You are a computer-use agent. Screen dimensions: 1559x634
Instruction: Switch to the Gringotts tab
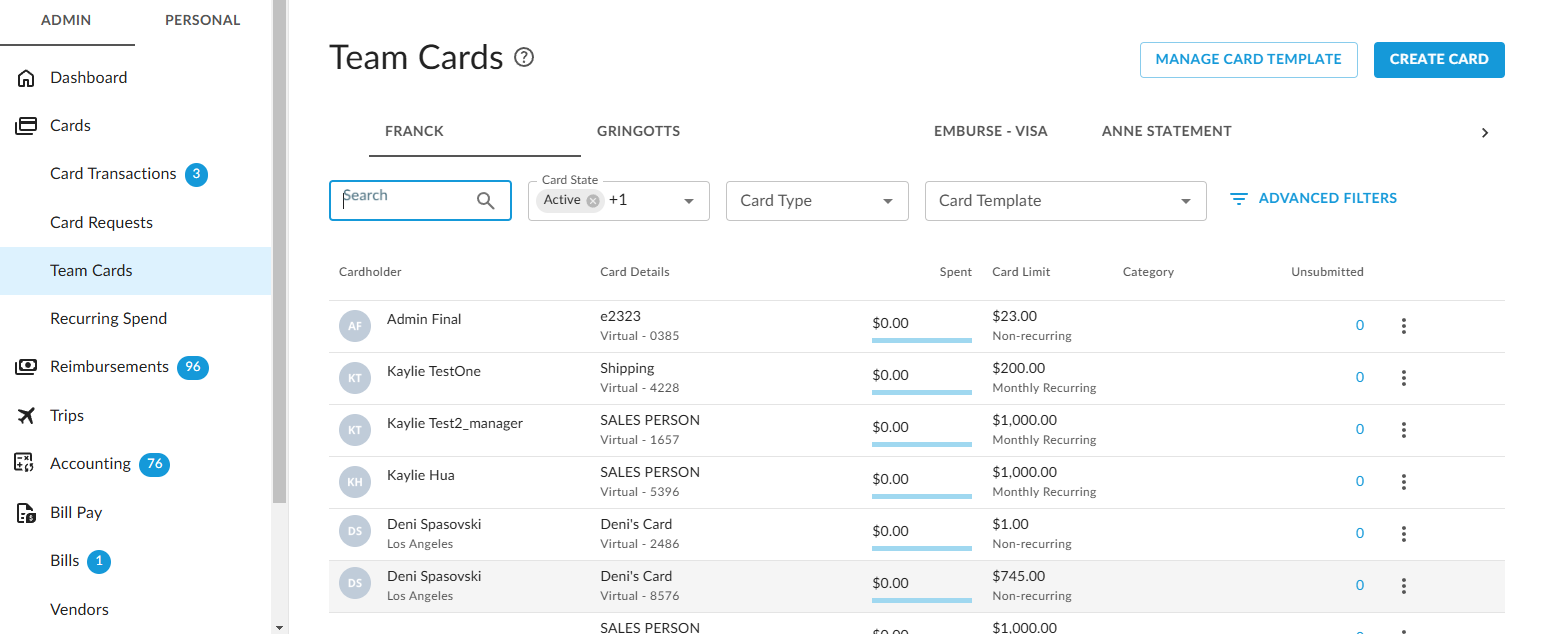click(x=638, y=131)
